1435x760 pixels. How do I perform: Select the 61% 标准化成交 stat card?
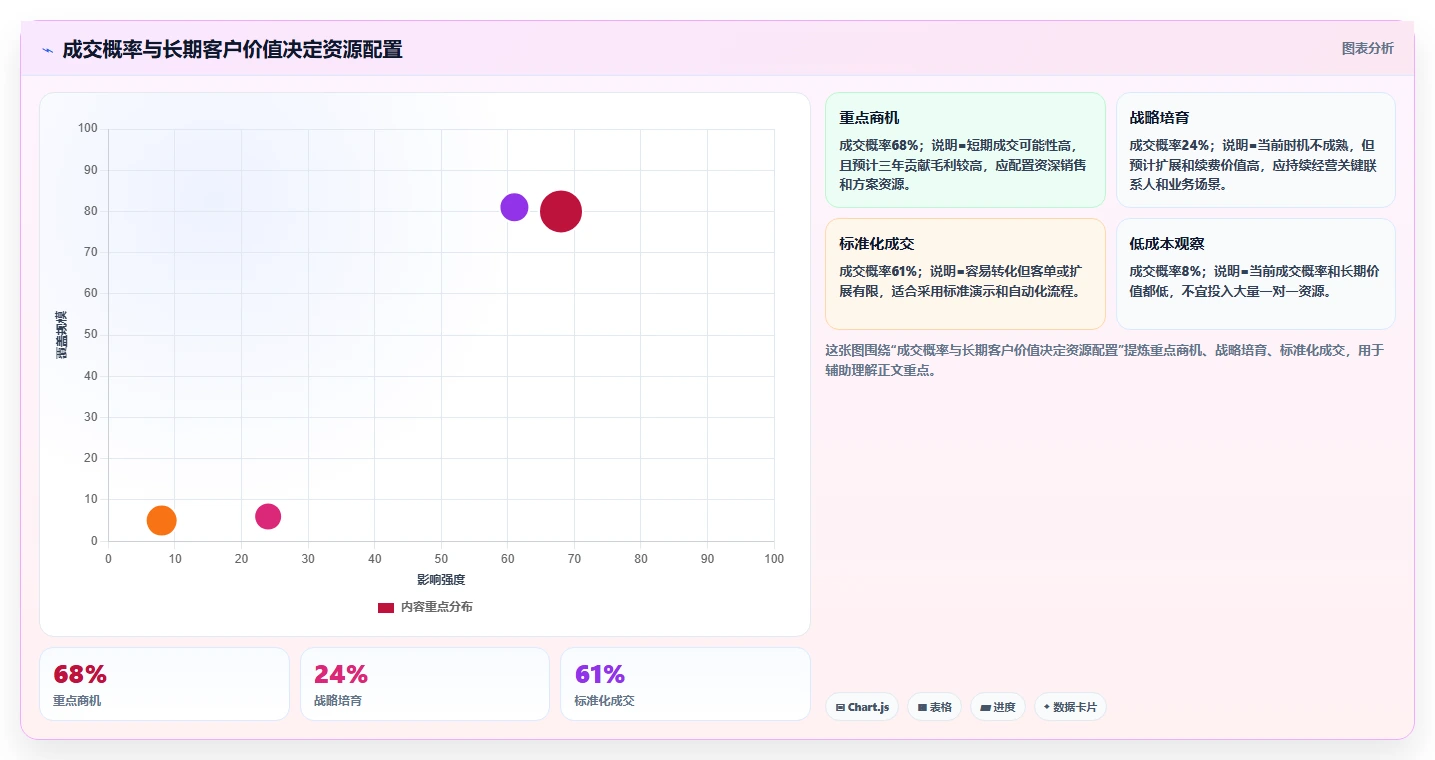click(x=685, y=684)
